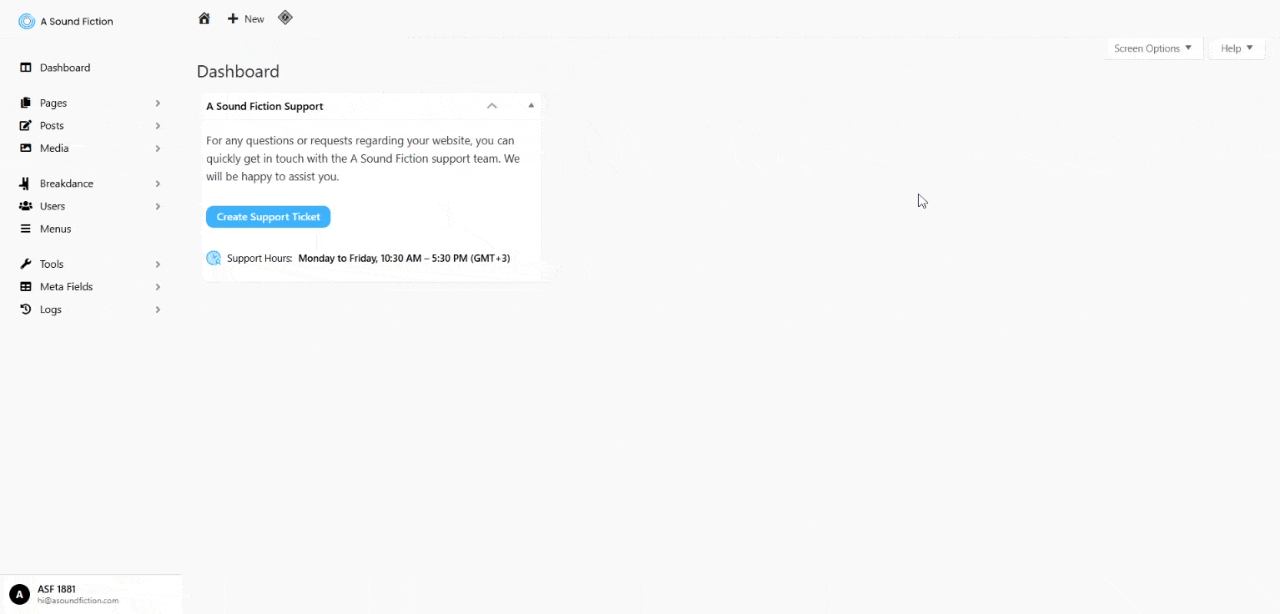Click the Pages icon in sidebar
Screen dimensions: 1280x614
click(x=26, y=103)
